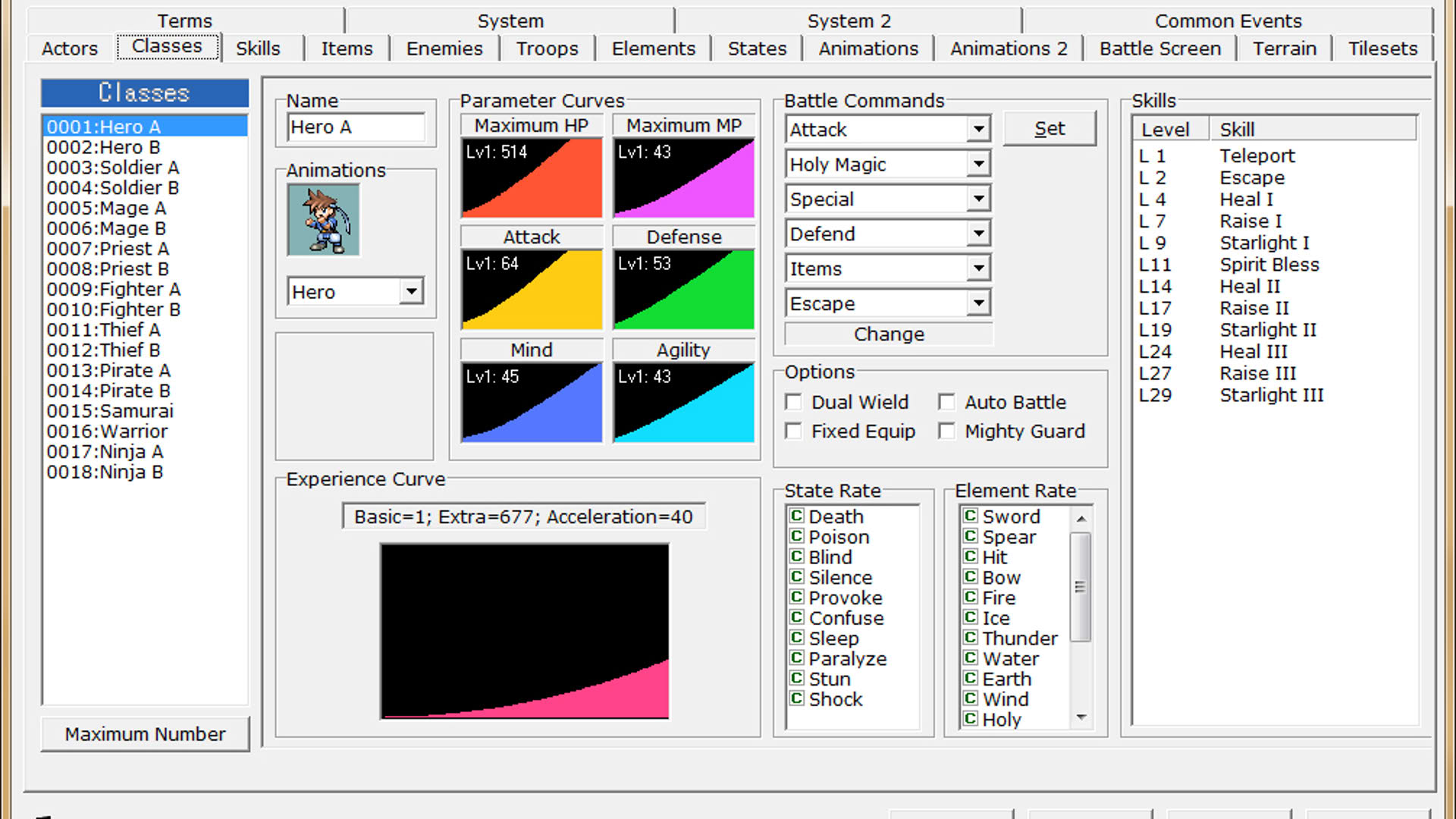Click the Element Rate list scrollbar thumb

1081,587
